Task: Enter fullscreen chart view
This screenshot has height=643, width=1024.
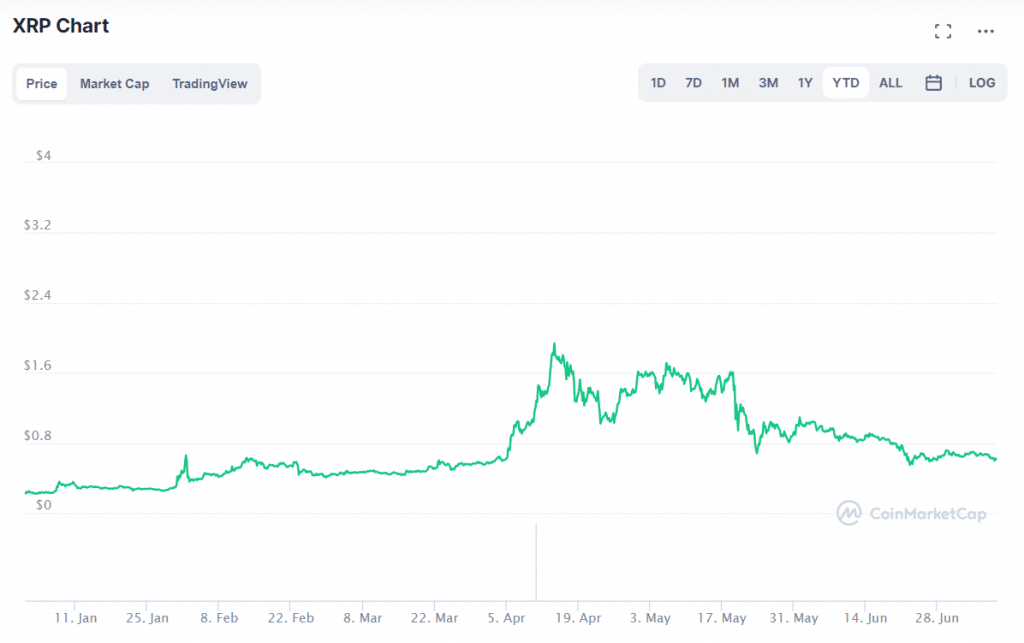Action: [942, 31]
